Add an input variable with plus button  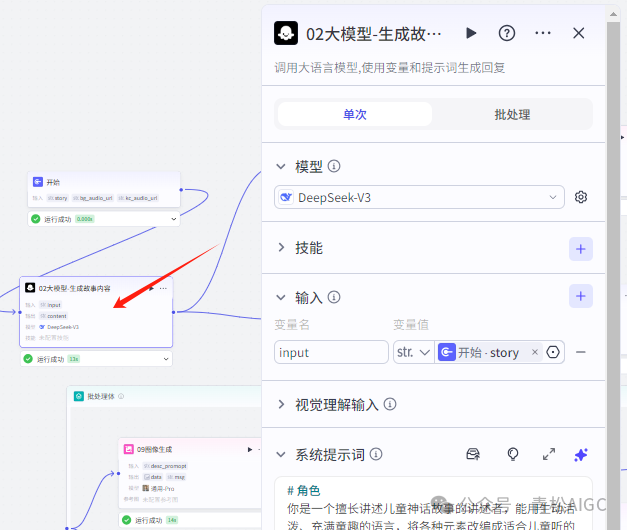click(581, 296)
